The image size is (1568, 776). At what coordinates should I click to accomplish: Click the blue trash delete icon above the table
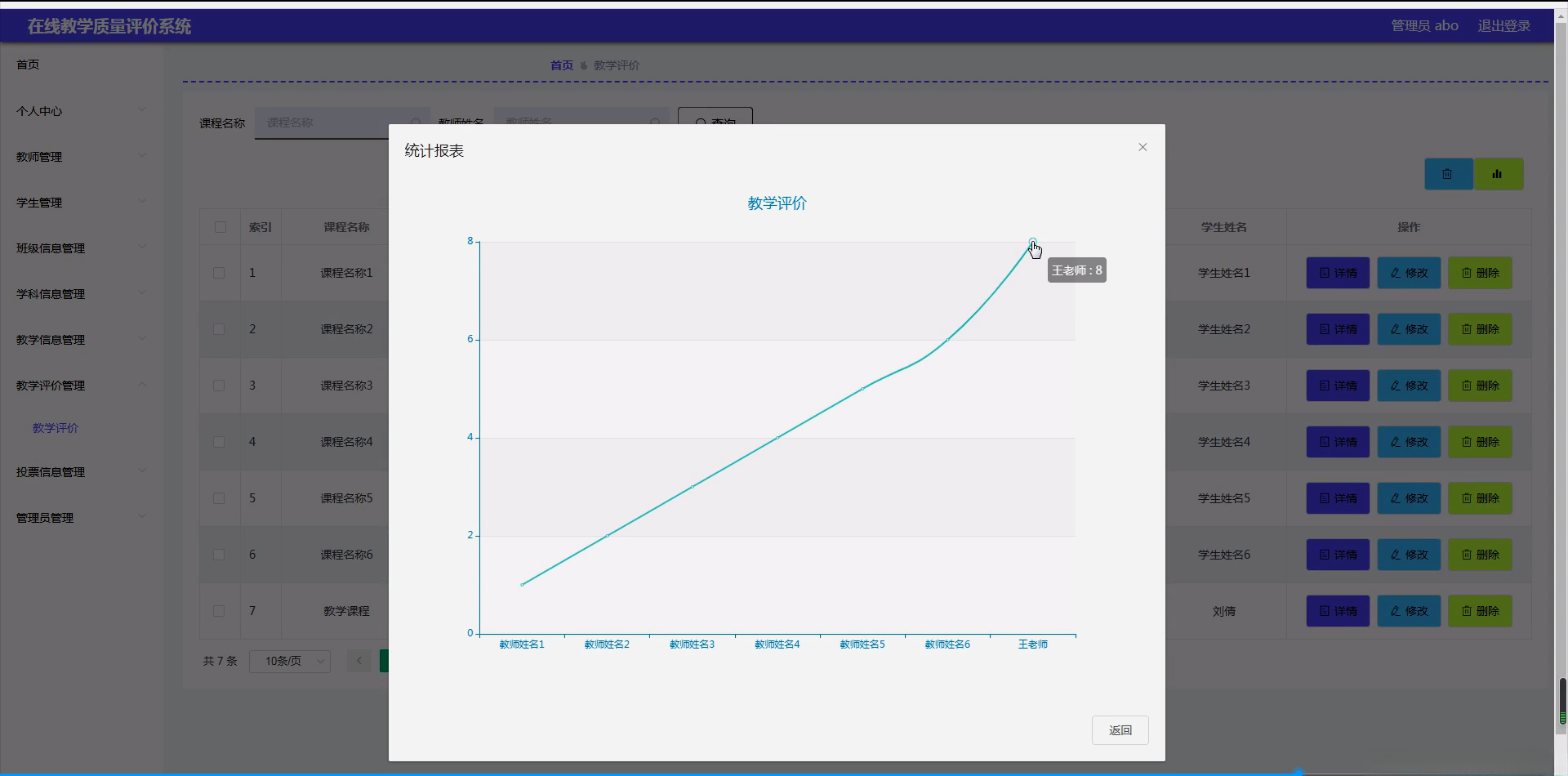point(1448,173)
